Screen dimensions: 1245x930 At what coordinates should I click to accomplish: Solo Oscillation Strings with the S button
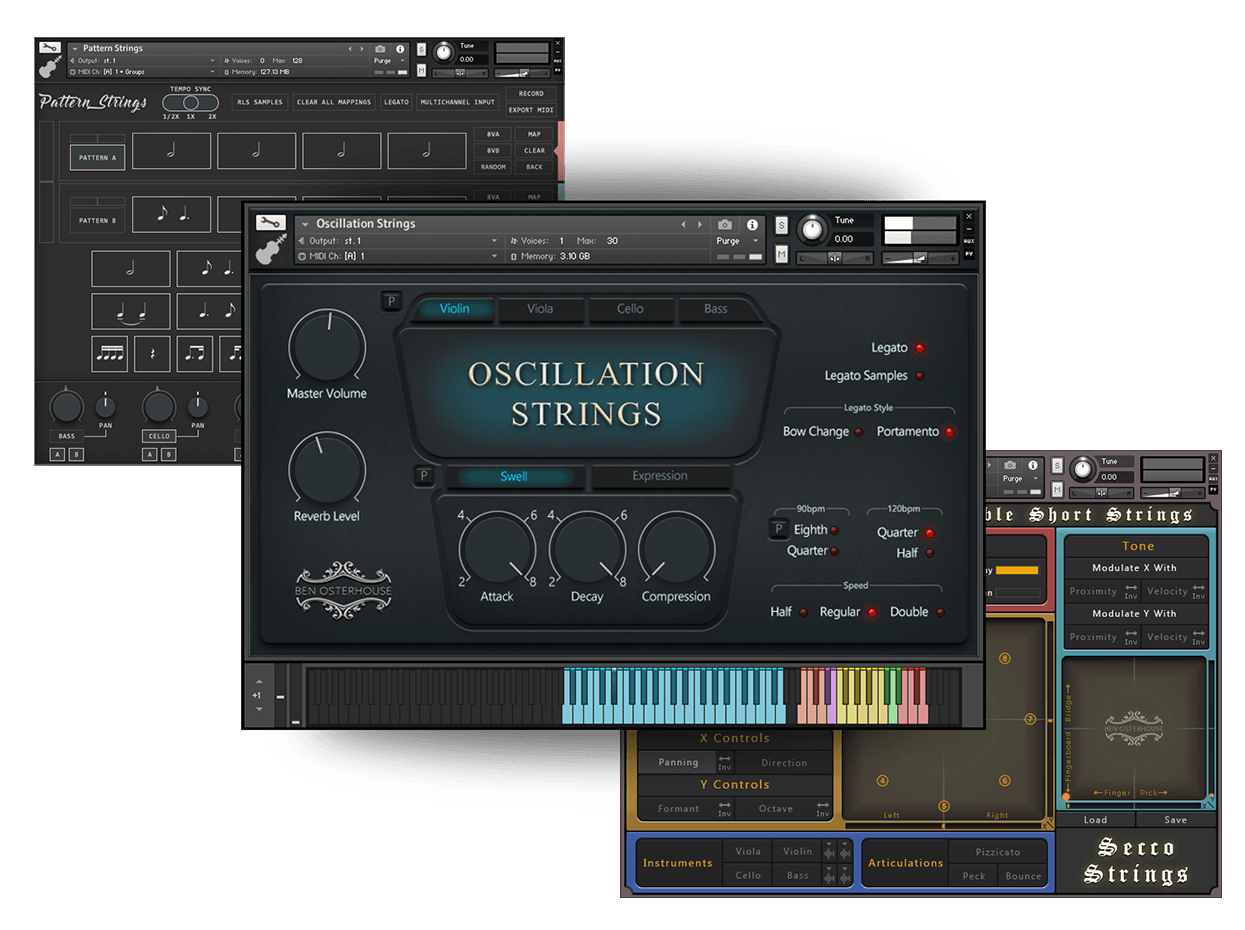(781, 225)
